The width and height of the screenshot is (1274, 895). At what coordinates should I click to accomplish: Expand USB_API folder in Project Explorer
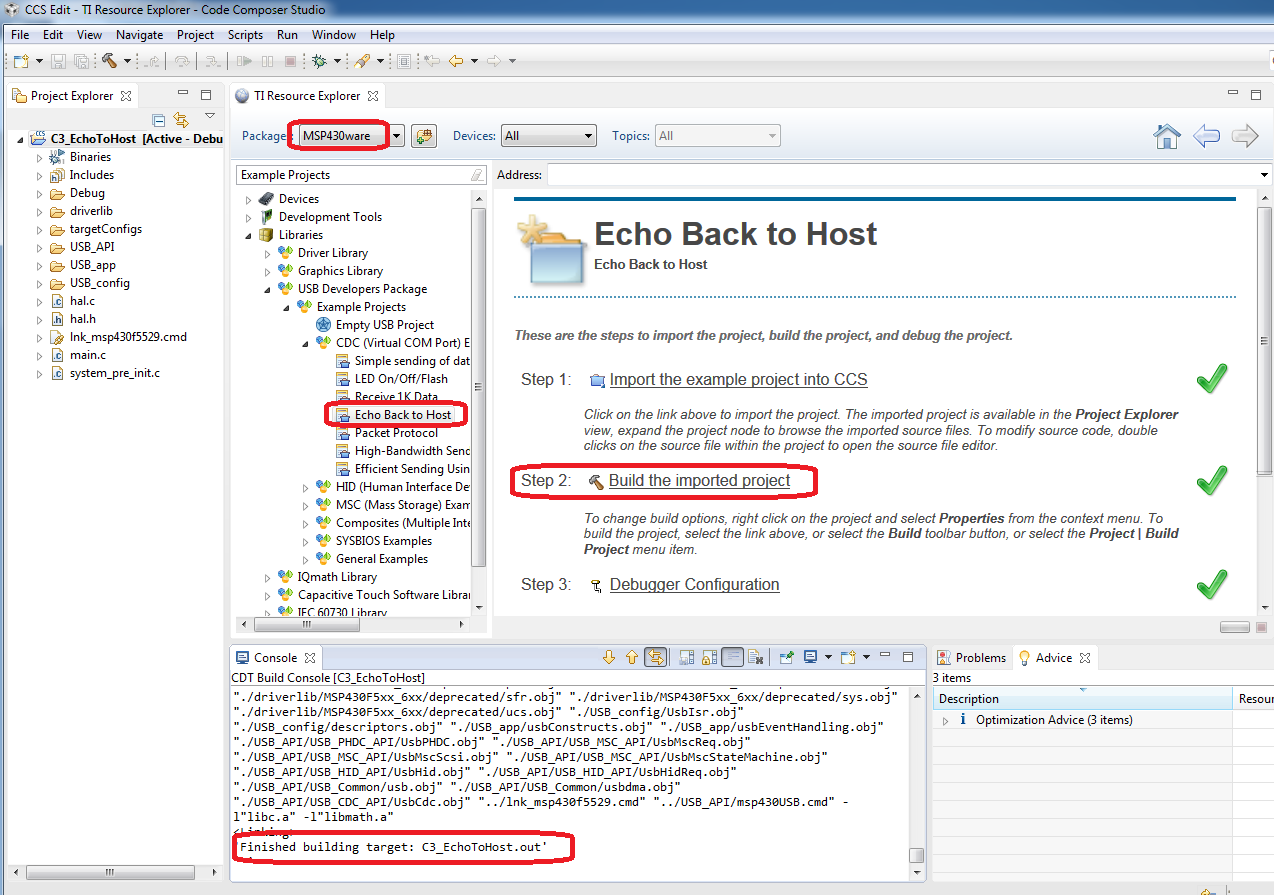coord(39,247)
